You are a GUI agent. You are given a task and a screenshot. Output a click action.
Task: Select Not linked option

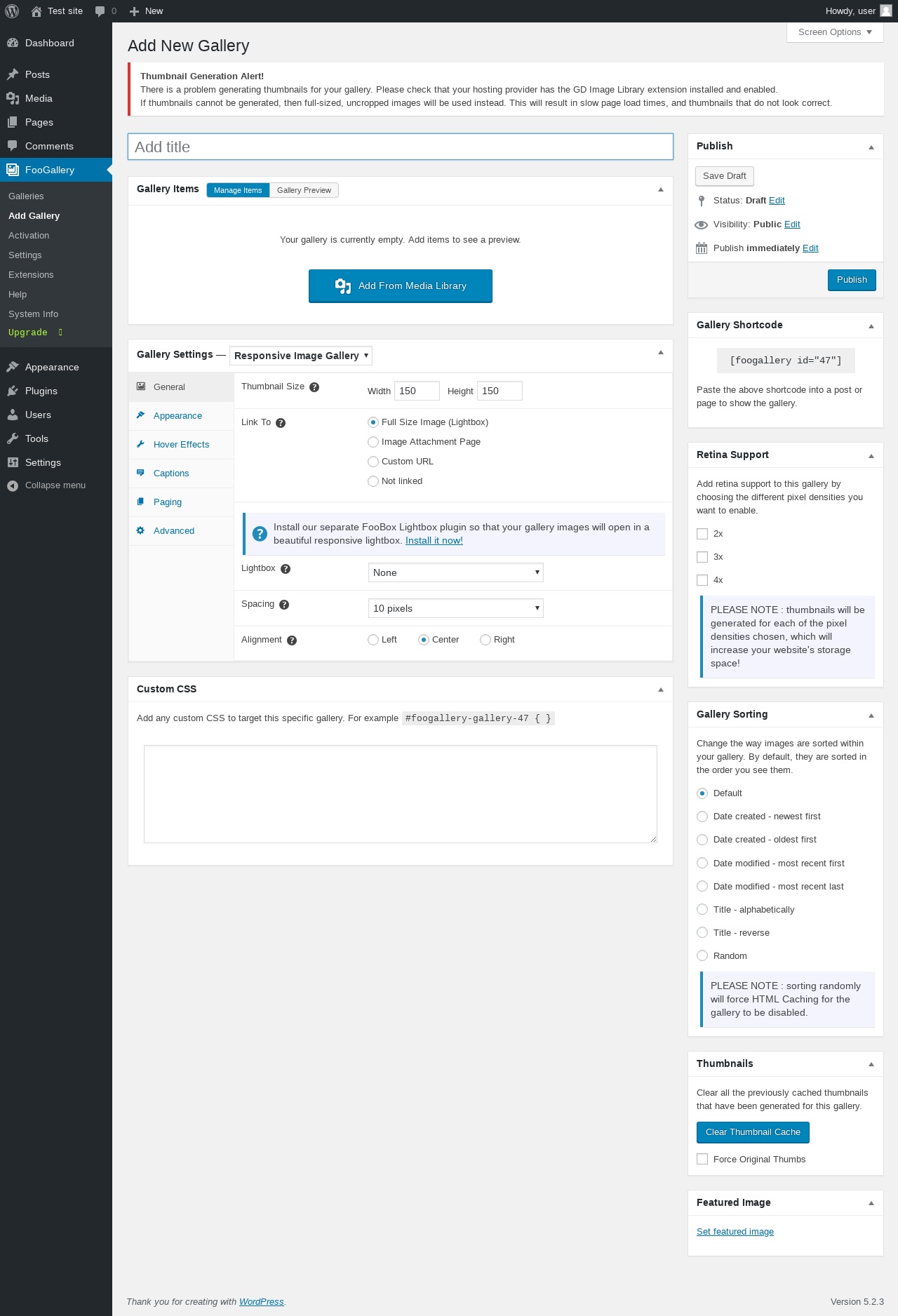[373, 481]
